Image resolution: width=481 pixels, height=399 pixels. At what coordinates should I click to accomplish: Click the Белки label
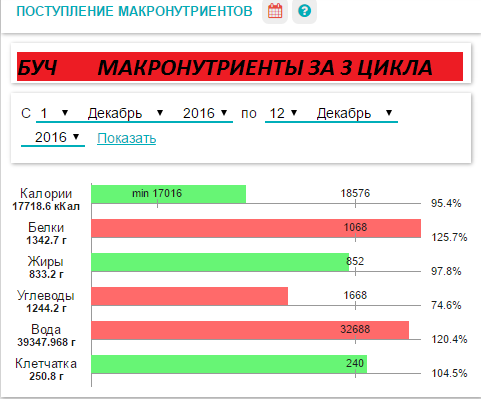[46, 228]
